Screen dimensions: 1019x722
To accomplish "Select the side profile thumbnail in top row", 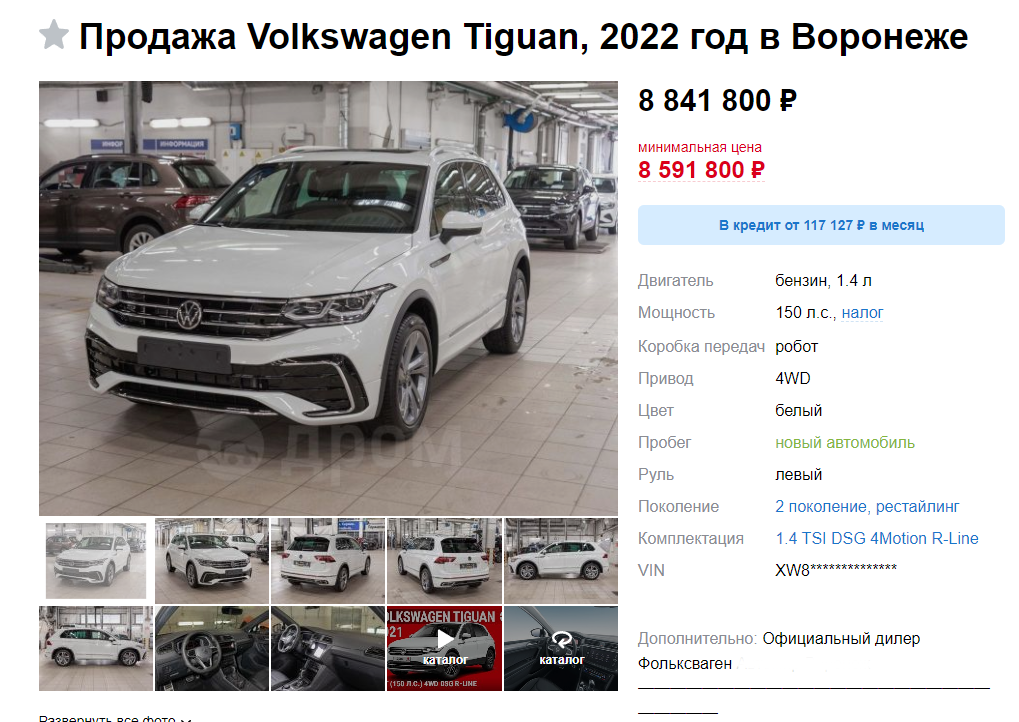I will (x=561, y=561).
